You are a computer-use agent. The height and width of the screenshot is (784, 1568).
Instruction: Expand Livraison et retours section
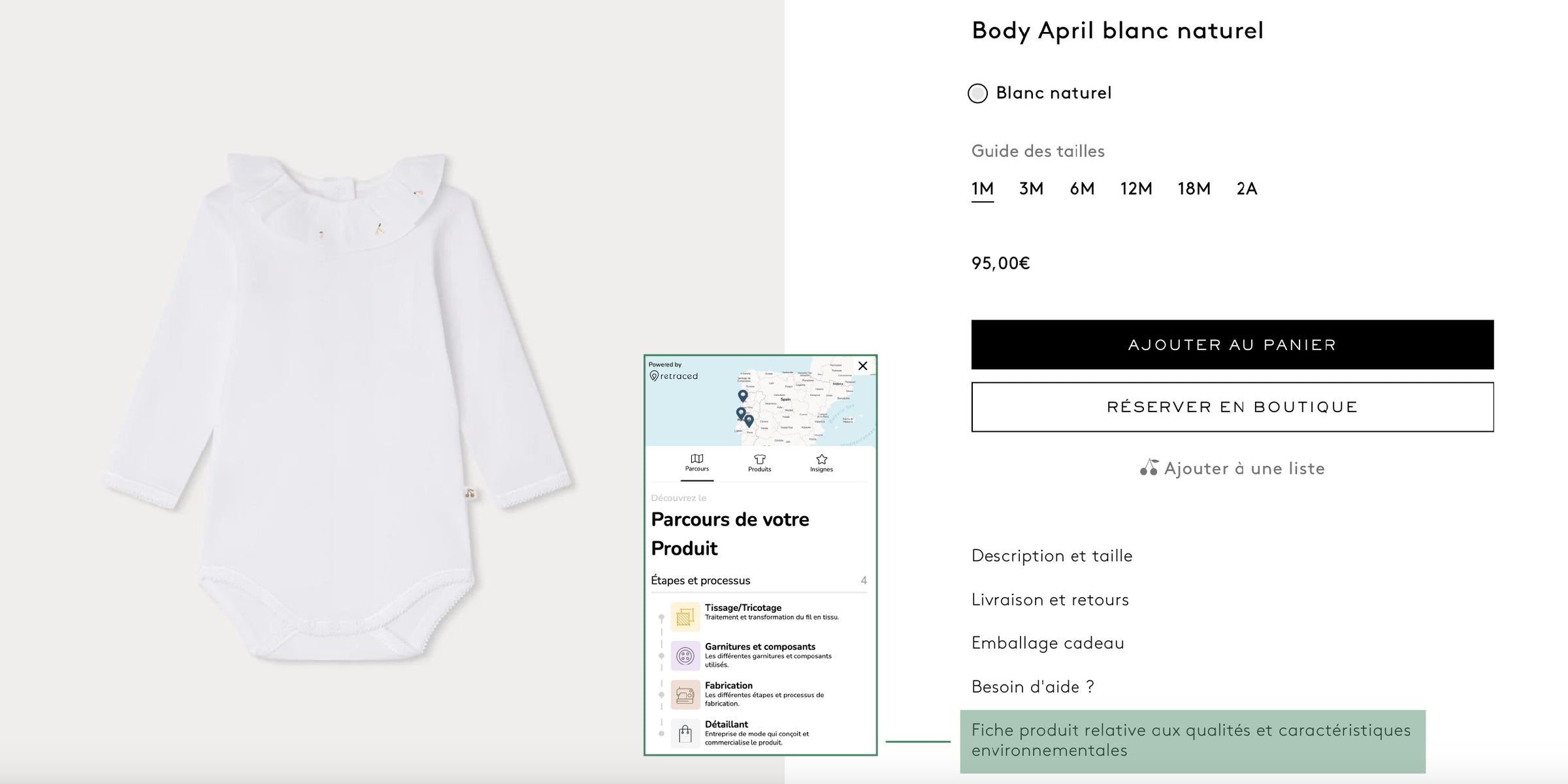[x=1050, y=600]
